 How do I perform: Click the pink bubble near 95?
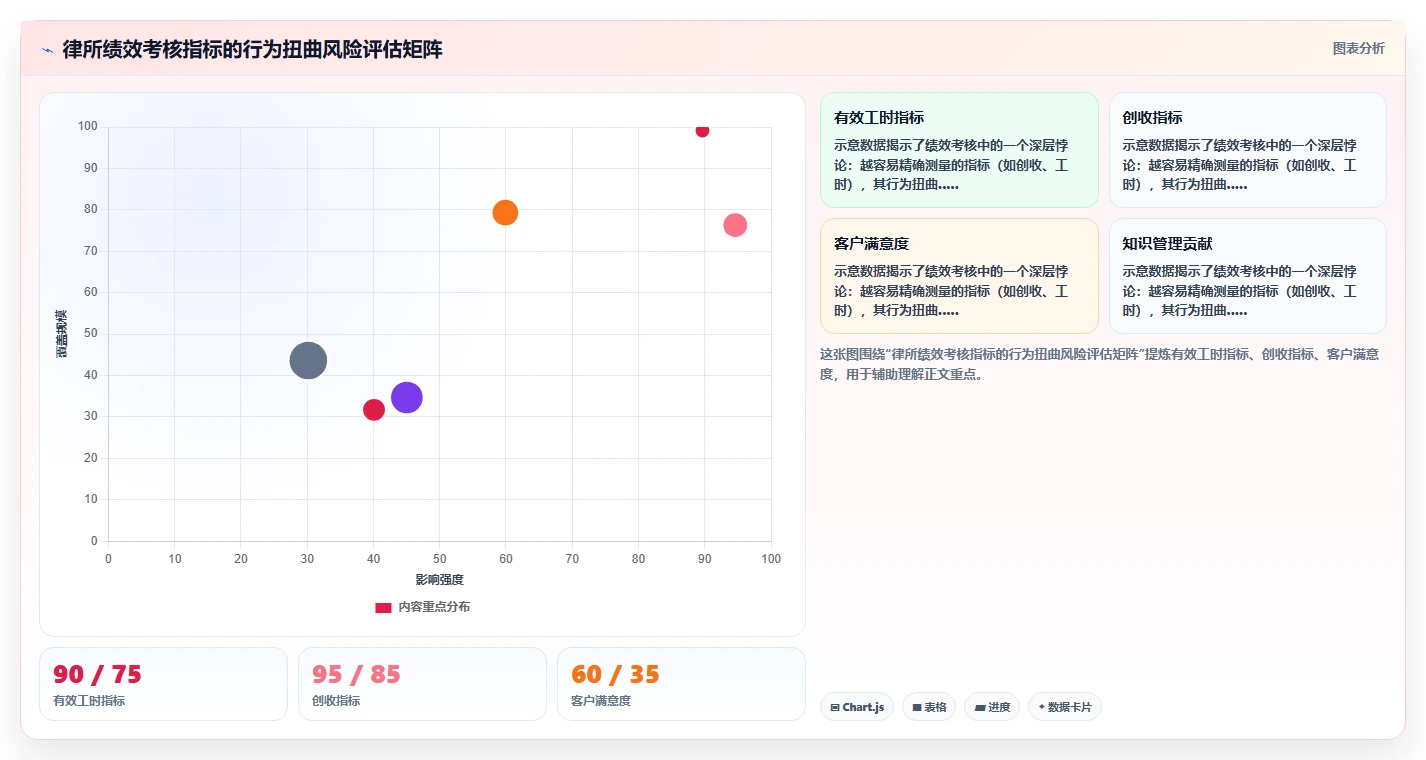pyautogui.click(x=735, y=225)
